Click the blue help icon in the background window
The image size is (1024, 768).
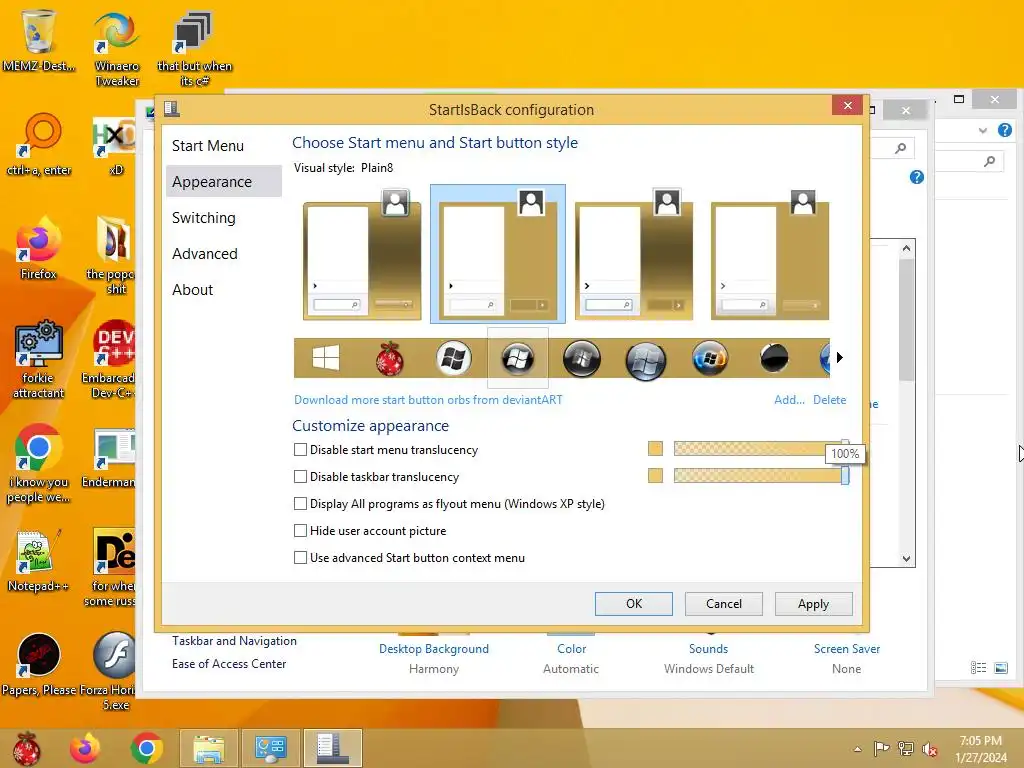pos(1004,130)
